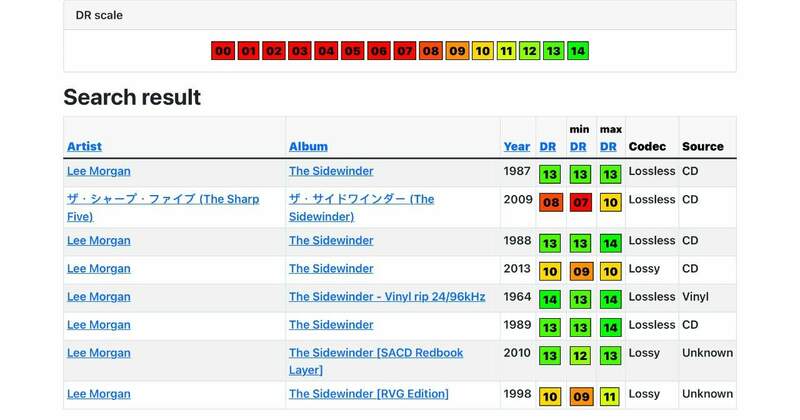Viewport: 800px width, 420px height.
Task: Sort results by Year column header
Action: tap(517, 146)
